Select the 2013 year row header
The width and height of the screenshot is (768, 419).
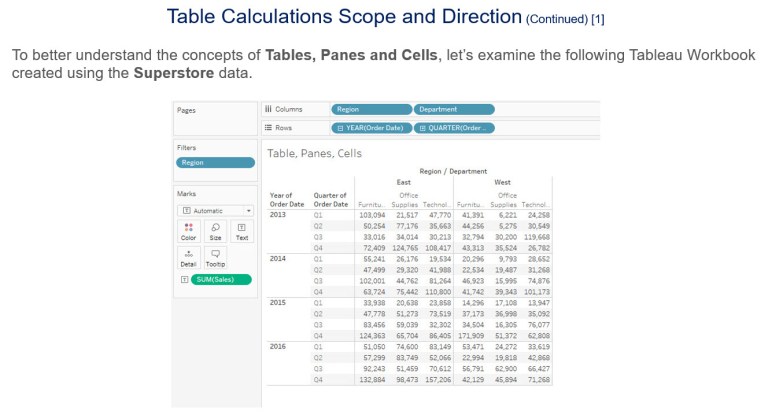278,215
